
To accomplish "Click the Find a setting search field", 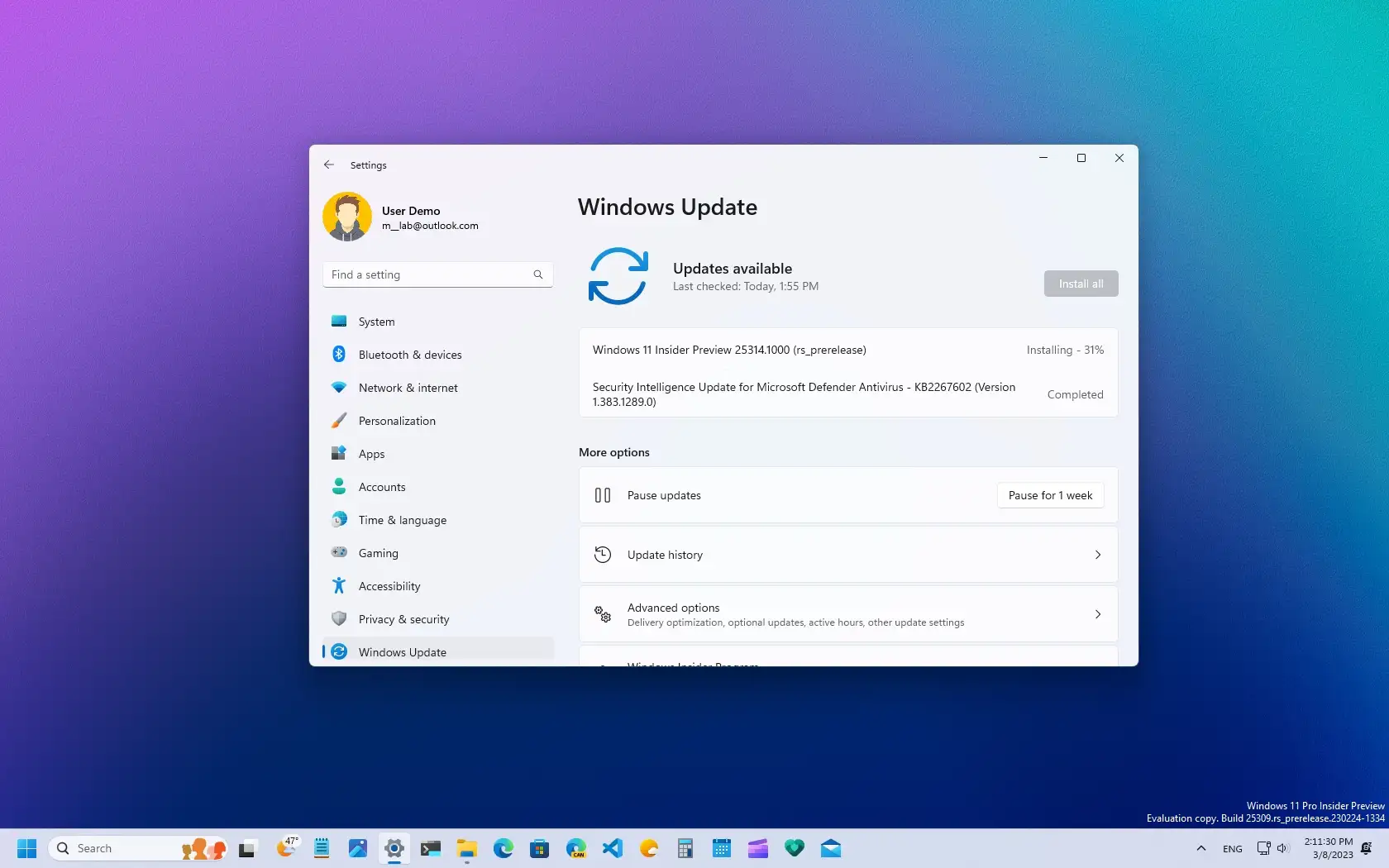I will click(x=437, y=274).
